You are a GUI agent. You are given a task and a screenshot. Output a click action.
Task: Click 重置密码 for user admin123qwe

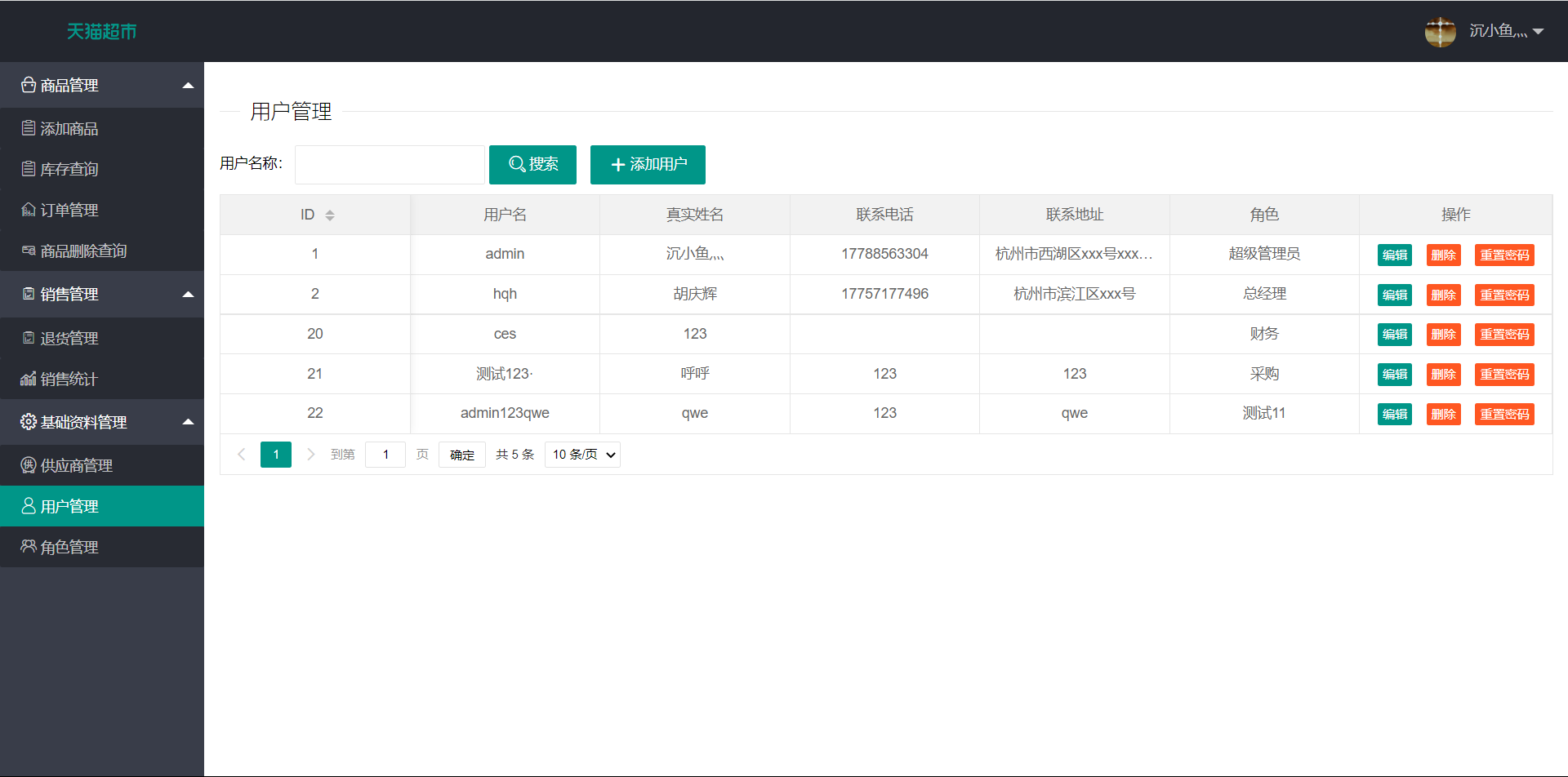pyautogui.click(x=1503, y=414)
